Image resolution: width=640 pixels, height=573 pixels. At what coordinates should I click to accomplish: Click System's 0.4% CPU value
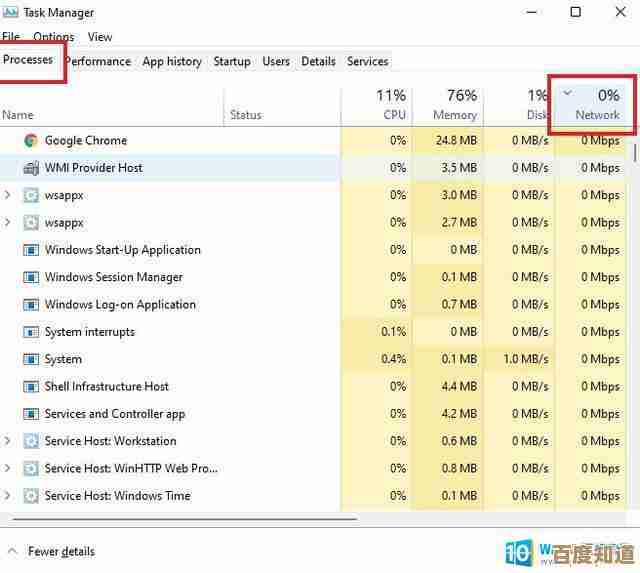[x=393, y=359]
